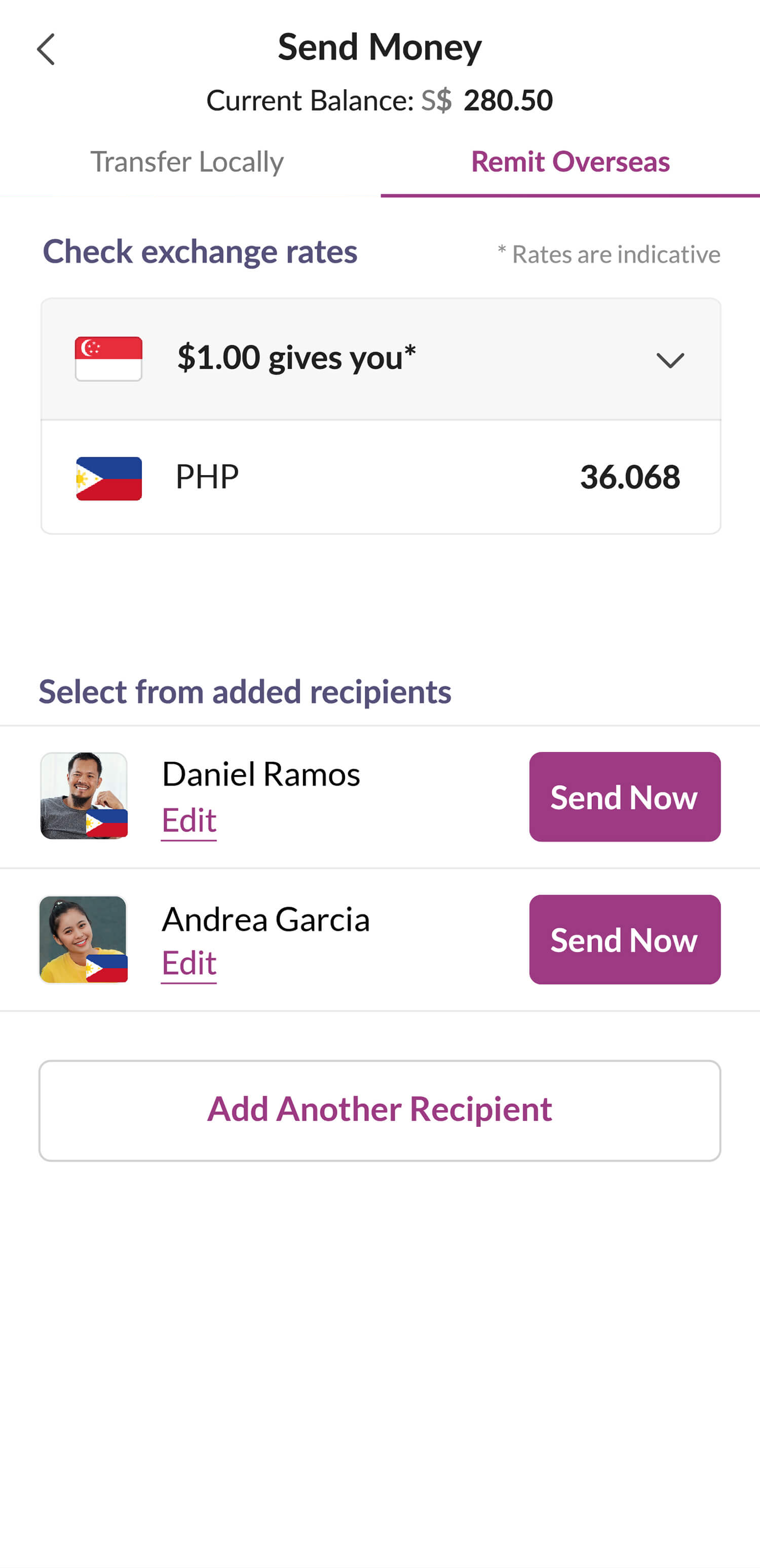This screenshot has width=760, height=1568.
Task: Expand the currency chevron dropdown
Action: [x=670, y=360]
